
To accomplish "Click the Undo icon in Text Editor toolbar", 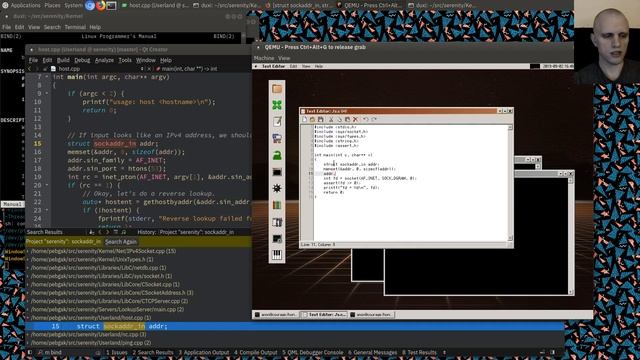I will [366, 119].
